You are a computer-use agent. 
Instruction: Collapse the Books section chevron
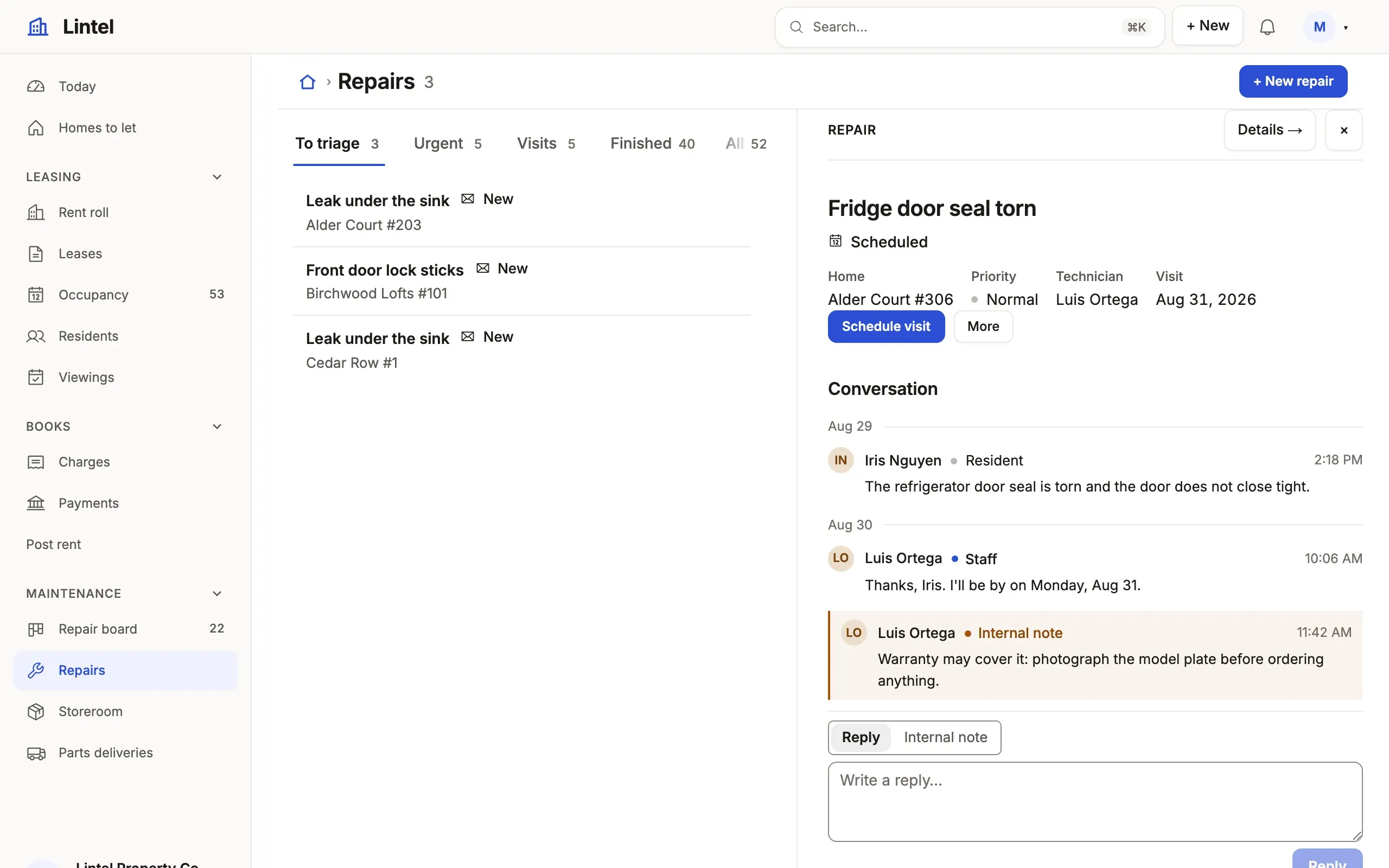coord(217,426)
